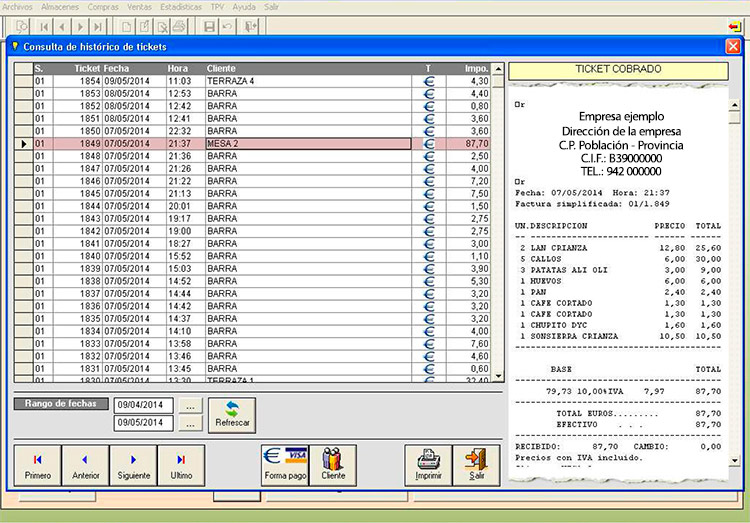The height and width of the screenshot is (523, 750).
Task: Open date picker for start date 09/04/2014
Action: [190, 406]
